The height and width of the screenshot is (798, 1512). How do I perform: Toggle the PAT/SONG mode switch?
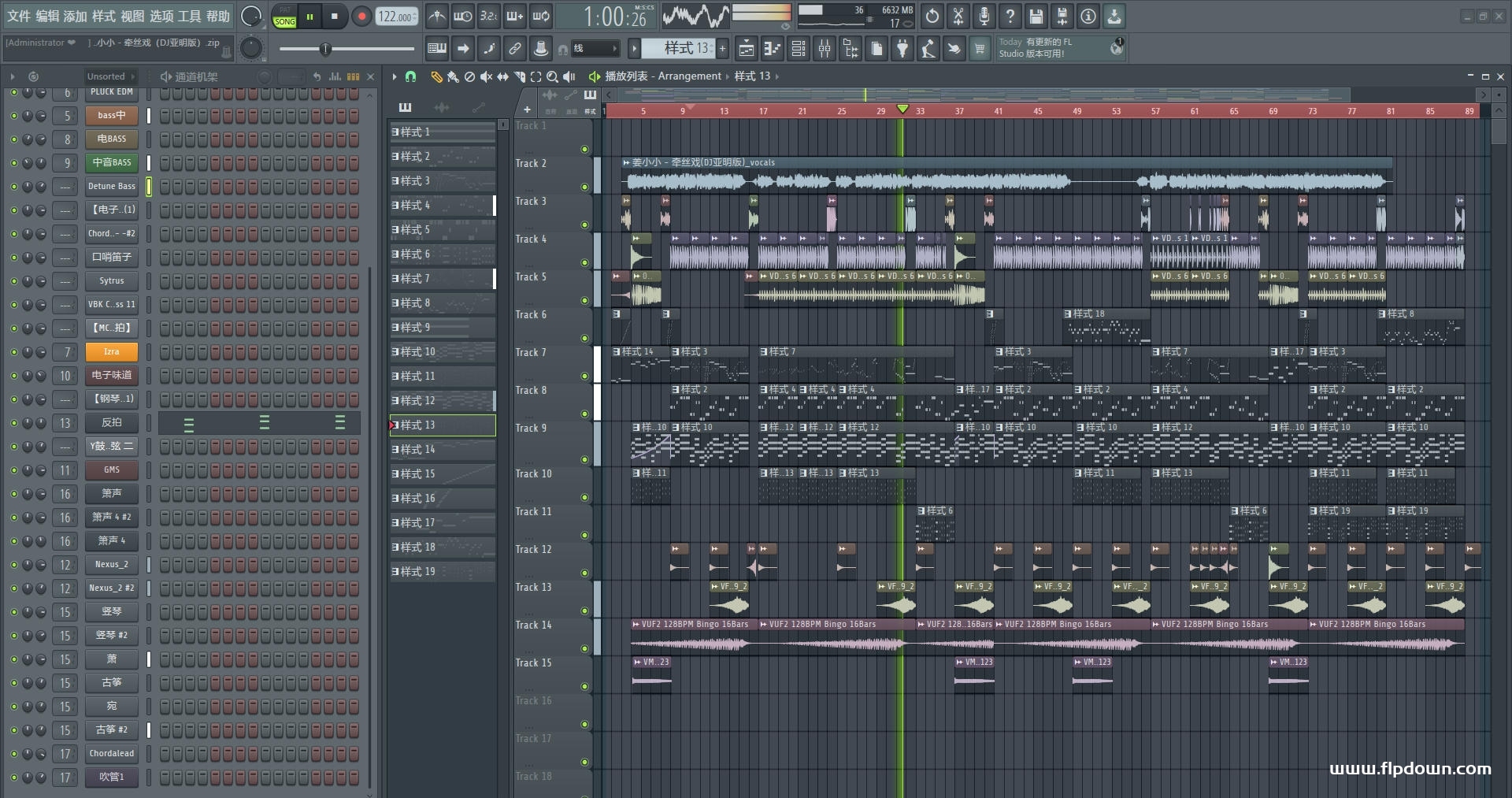coord(284,17)
